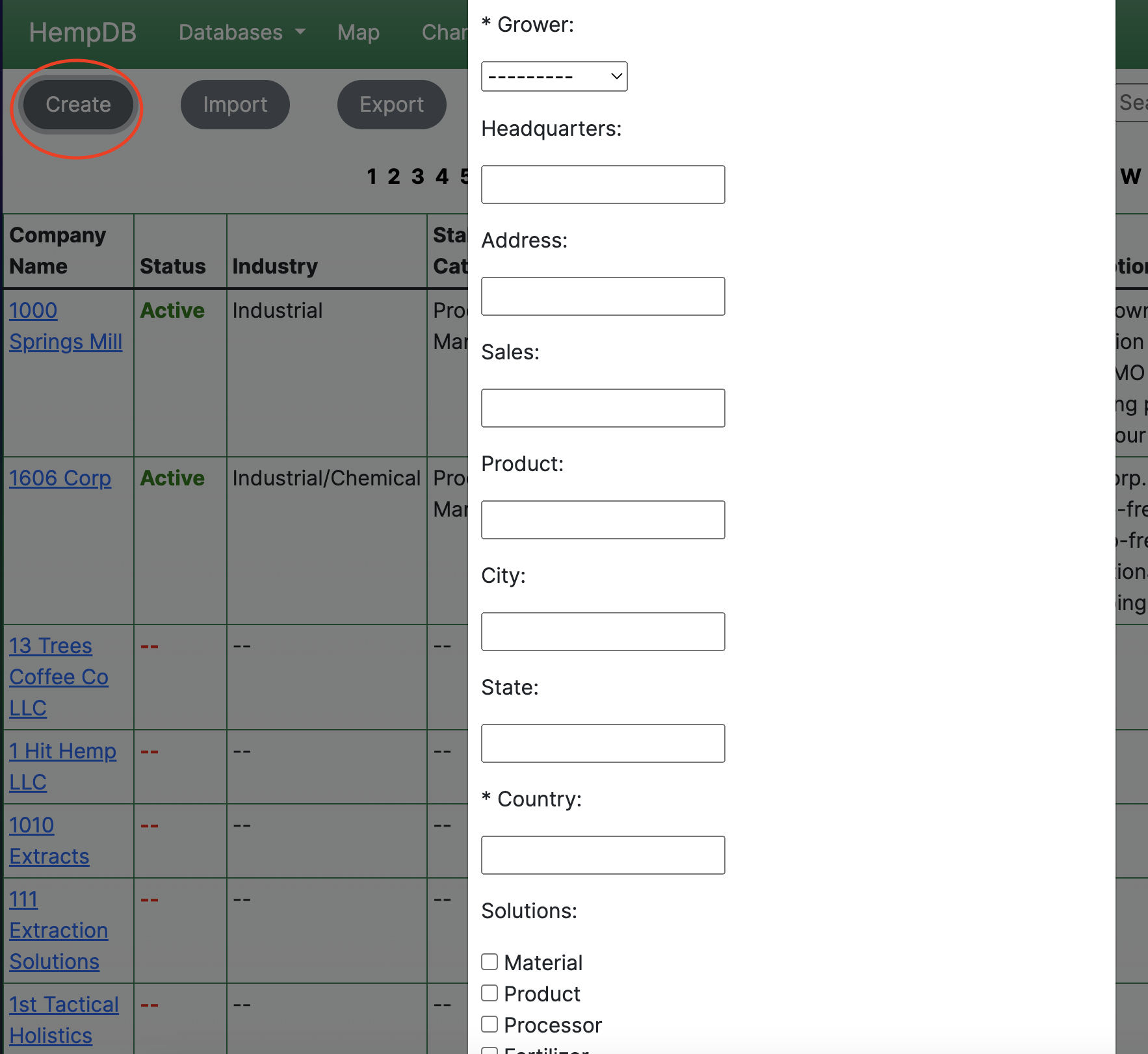Focus the Product text field
Screen dimensions: 1148x1054
603,520
